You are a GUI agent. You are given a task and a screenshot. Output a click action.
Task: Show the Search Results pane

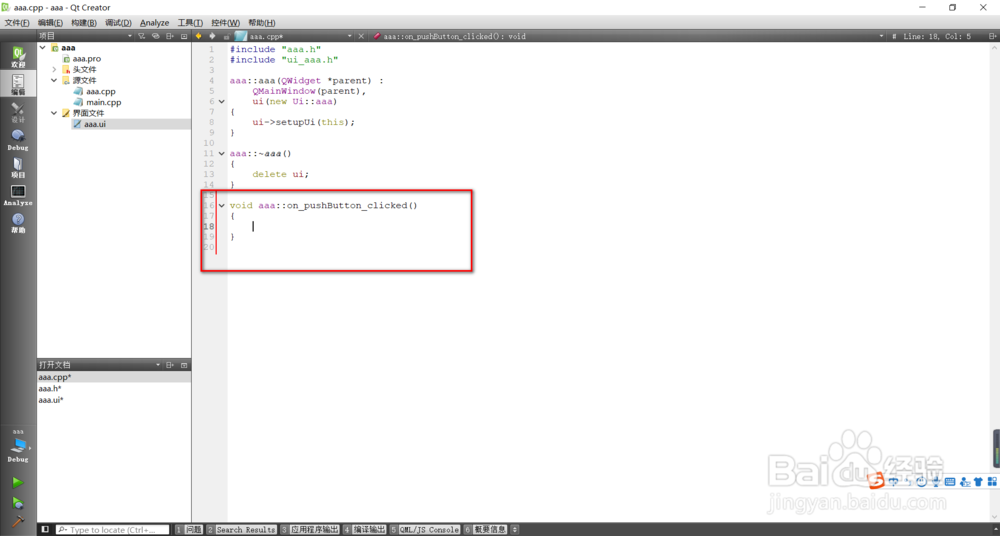point(241,530)
